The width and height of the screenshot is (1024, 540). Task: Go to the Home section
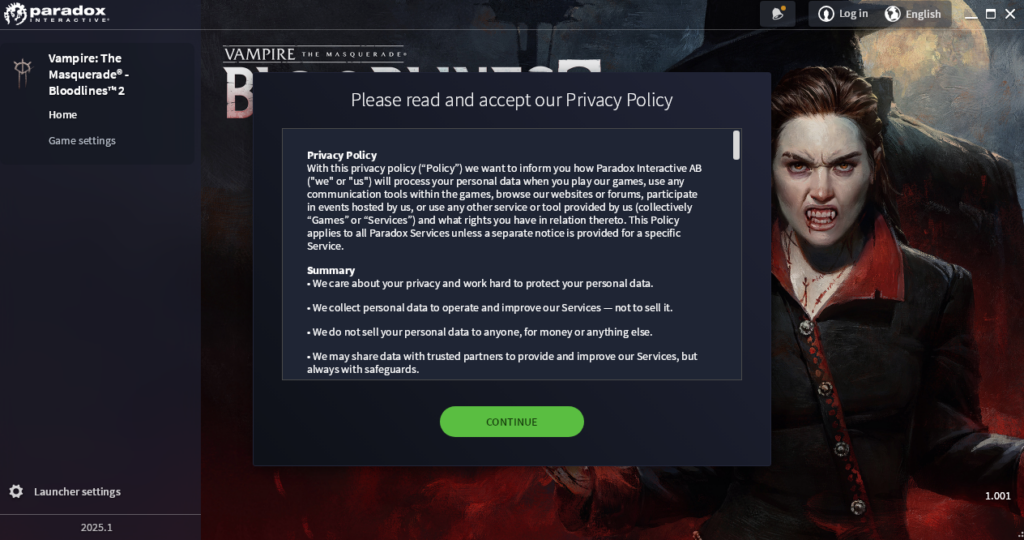63,114
